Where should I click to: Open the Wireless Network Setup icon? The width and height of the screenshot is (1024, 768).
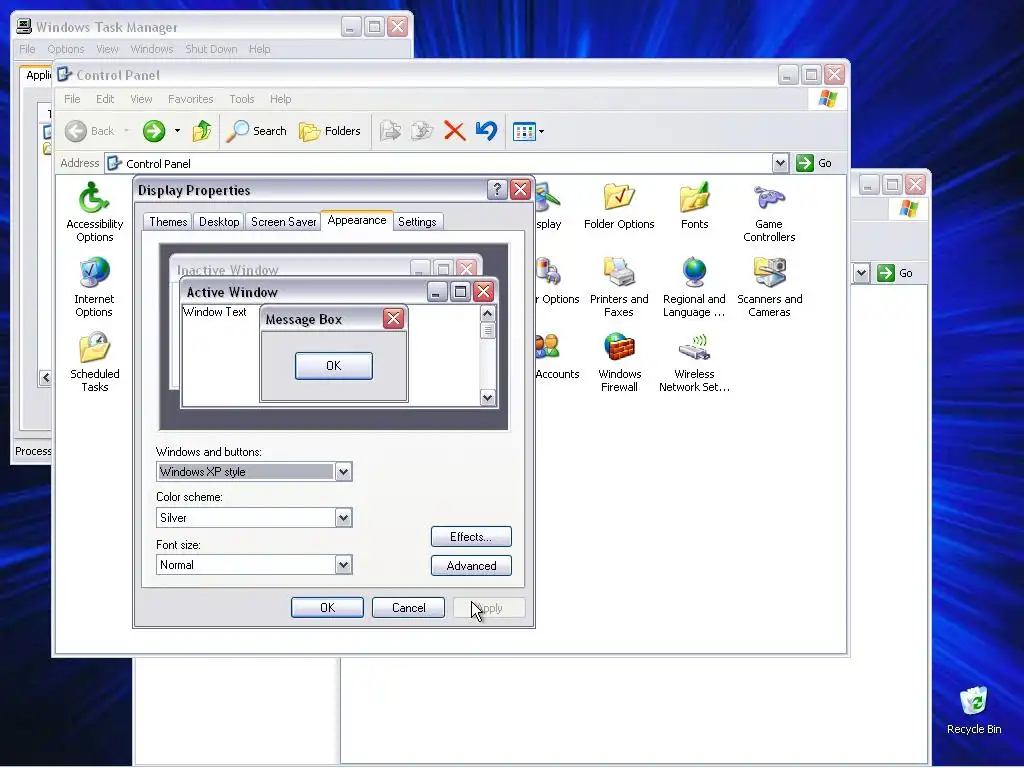coord(694,362)
